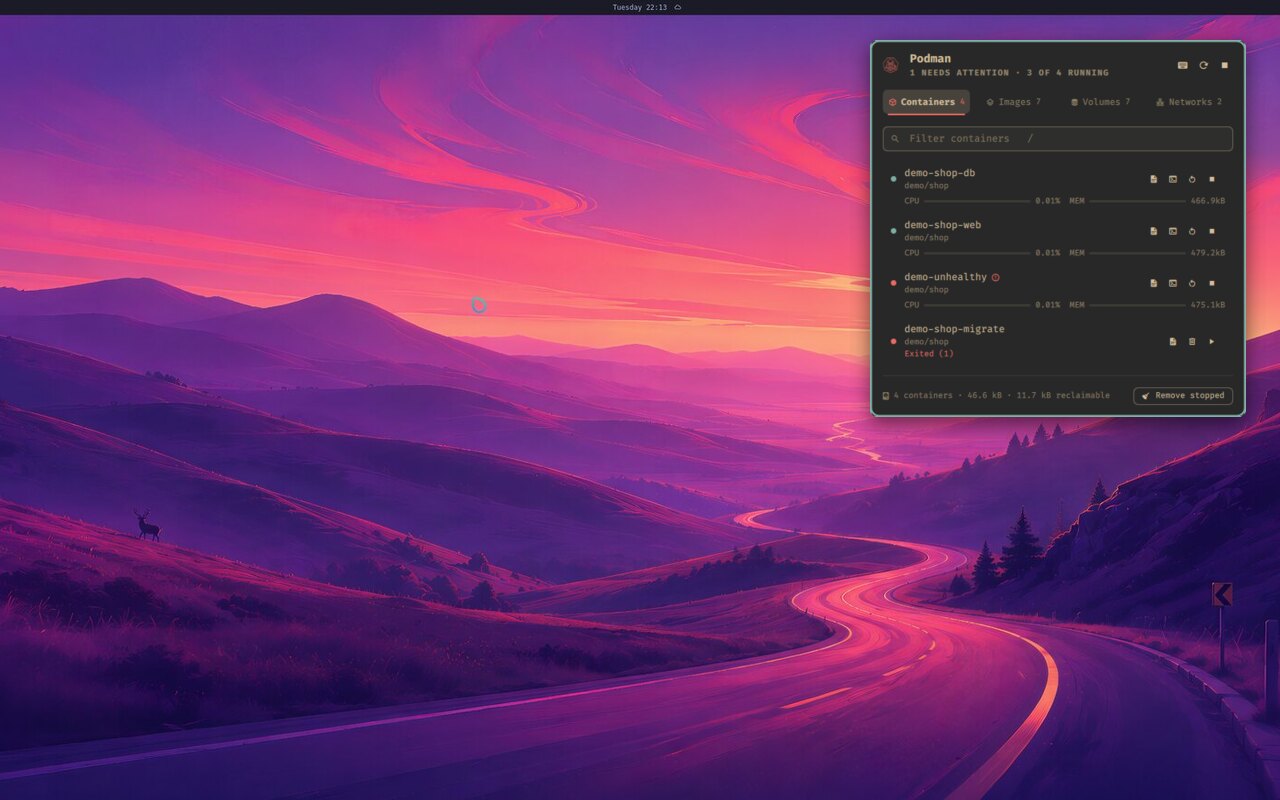Viewport: 1280px width, 800px height.
Task: Click demo-shop-web memory value 479.2kB
Action: (x=1207, y=253)
